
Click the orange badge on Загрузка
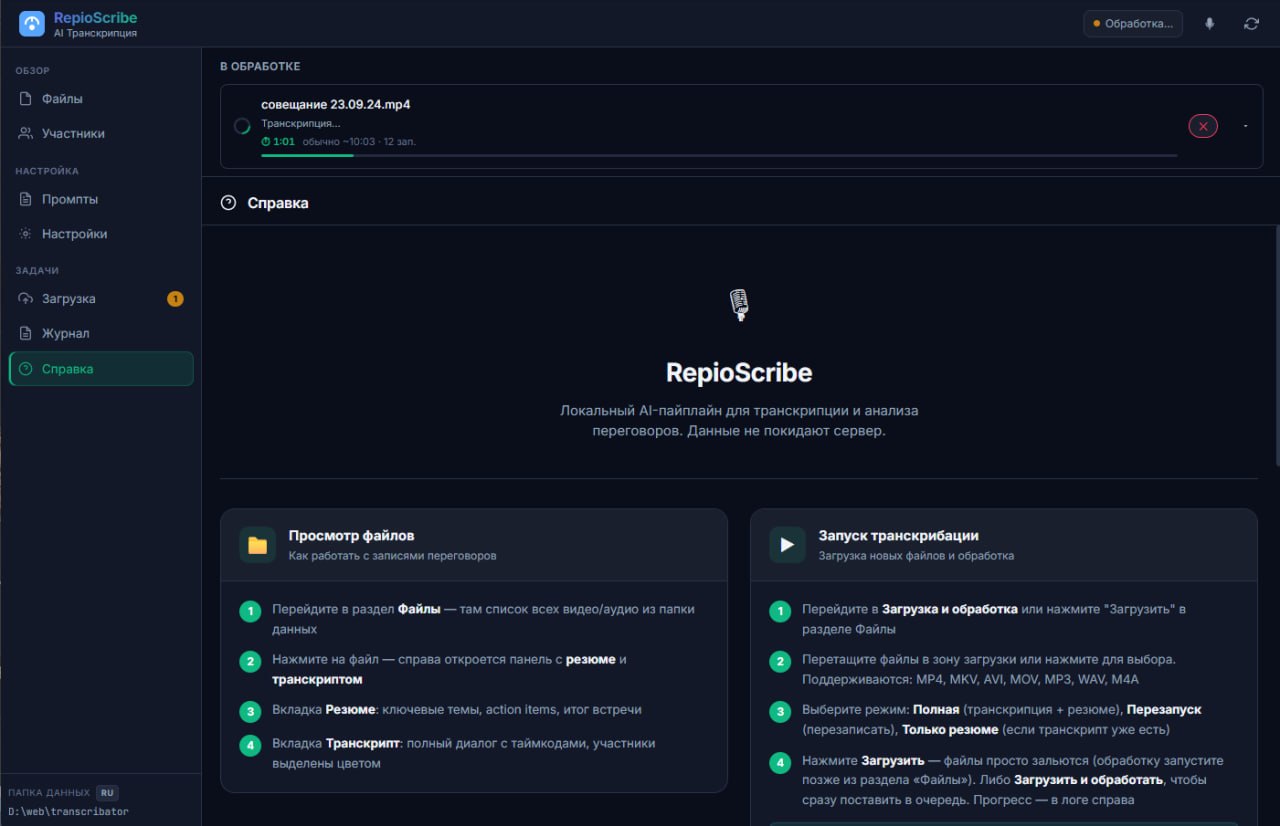pyautogui.click(x=175, y=299)
